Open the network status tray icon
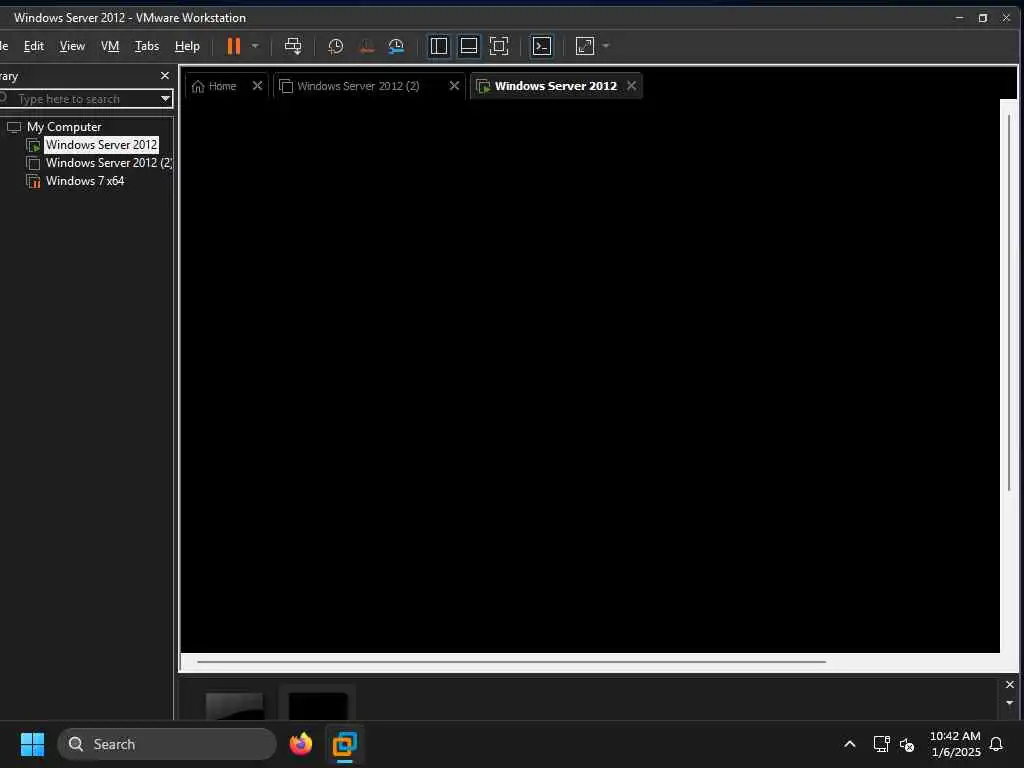The width and height of the screenshot is (1024, 768). coord(882,744)
